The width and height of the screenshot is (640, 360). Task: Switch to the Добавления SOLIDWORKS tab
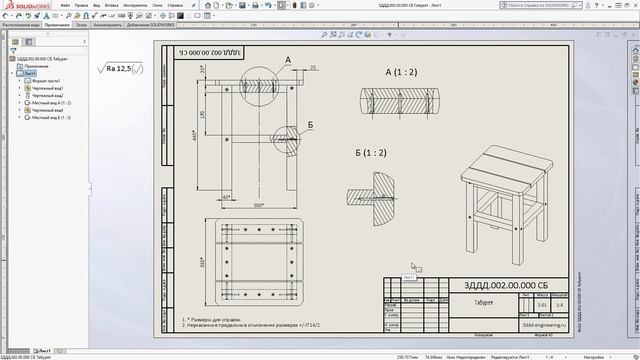coord(150,25)
